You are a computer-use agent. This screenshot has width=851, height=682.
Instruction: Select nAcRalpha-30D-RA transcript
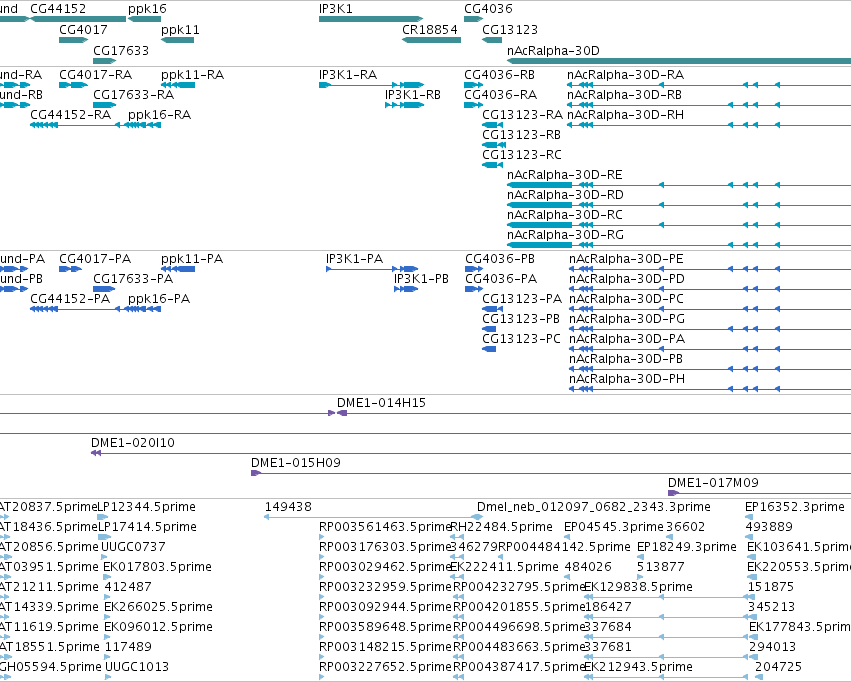tap(709, 85)
